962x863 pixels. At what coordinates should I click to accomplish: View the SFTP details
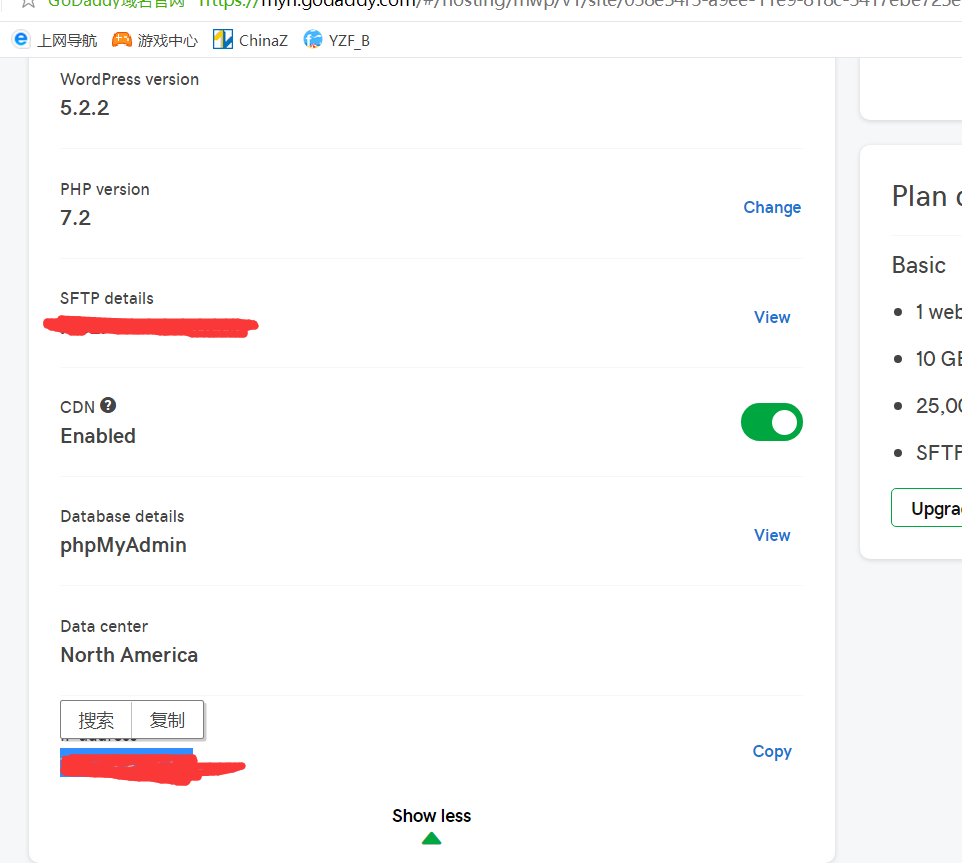tap(772, 317)
